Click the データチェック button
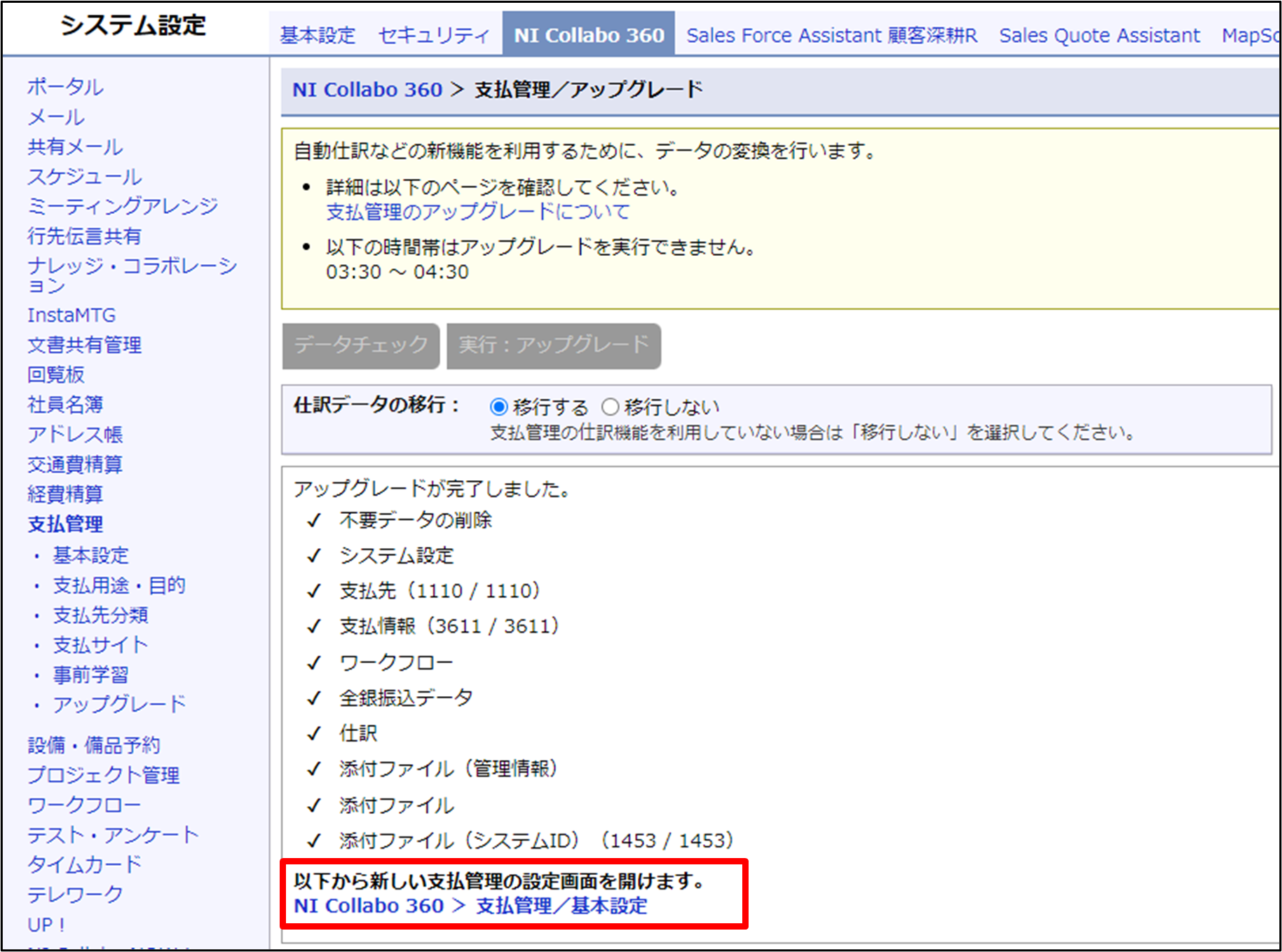Viewport: 1282px width, 952px height. [361, 346]
